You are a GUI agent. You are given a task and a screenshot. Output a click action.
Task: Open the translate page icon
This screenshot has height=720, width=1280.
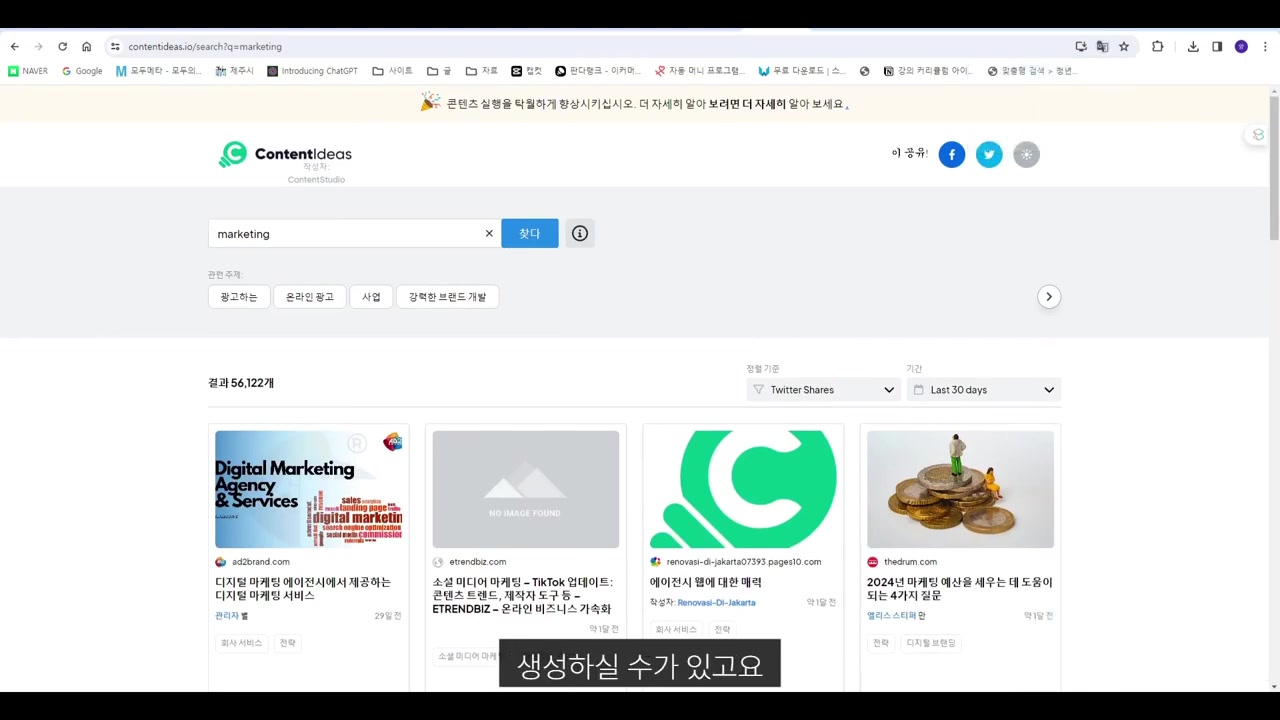tap(1102, 46)
